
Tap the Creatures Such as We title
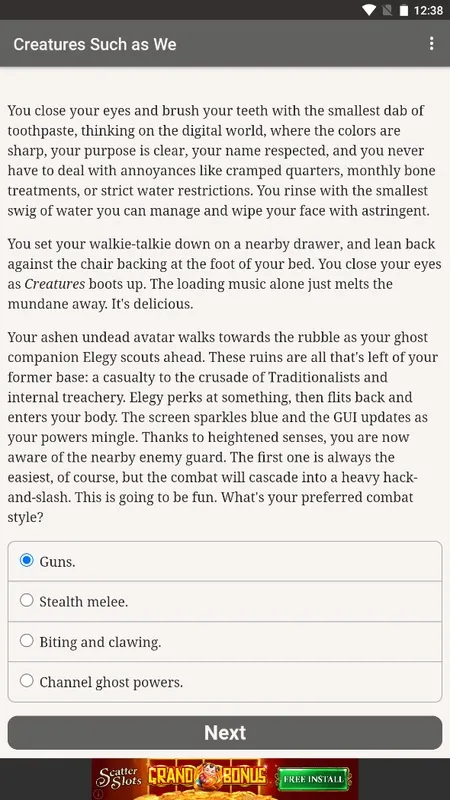point(95,44)
